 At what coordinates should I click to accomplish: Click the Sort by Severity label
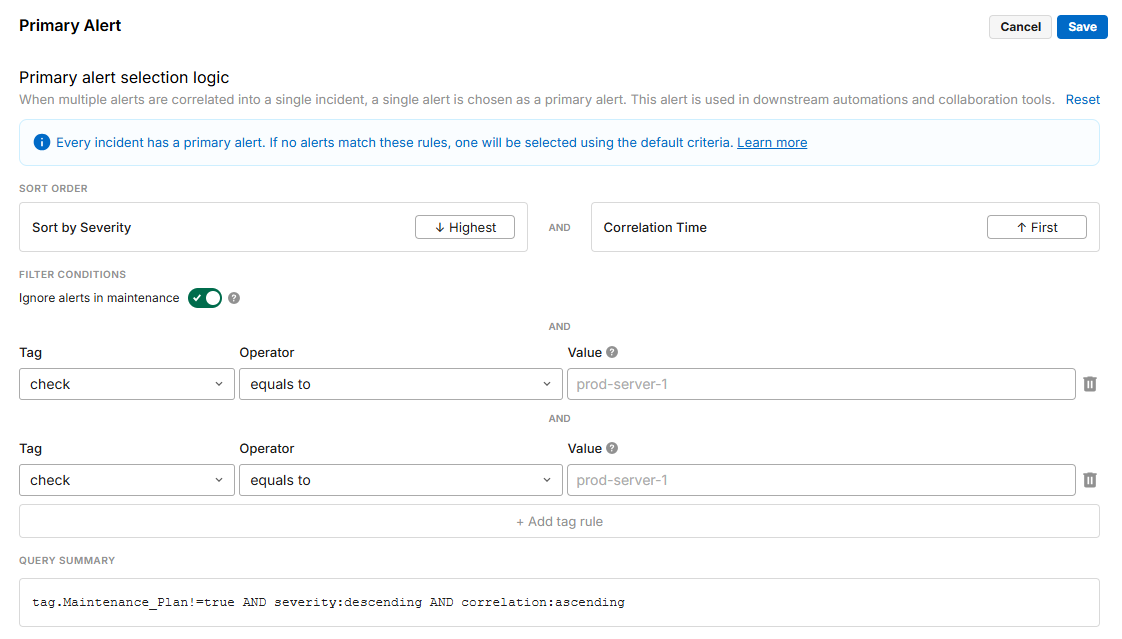pos(82,228)
